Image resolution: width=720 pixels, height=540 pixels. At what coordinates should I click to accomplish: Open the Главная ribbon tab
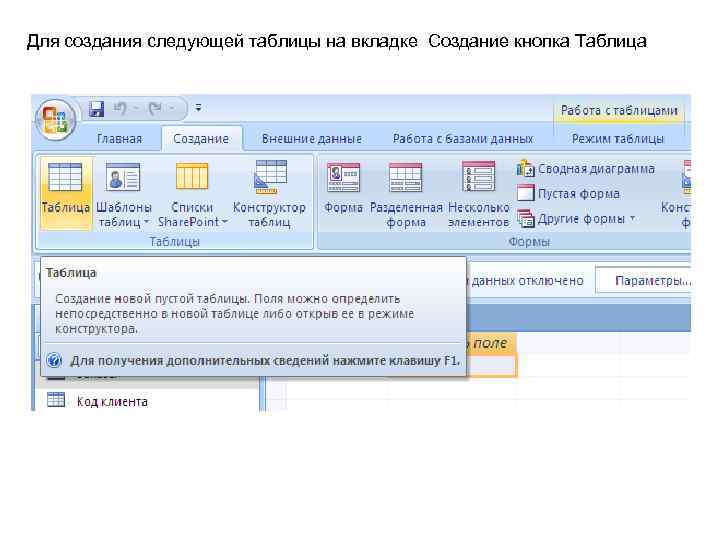[x=119, y=139]
